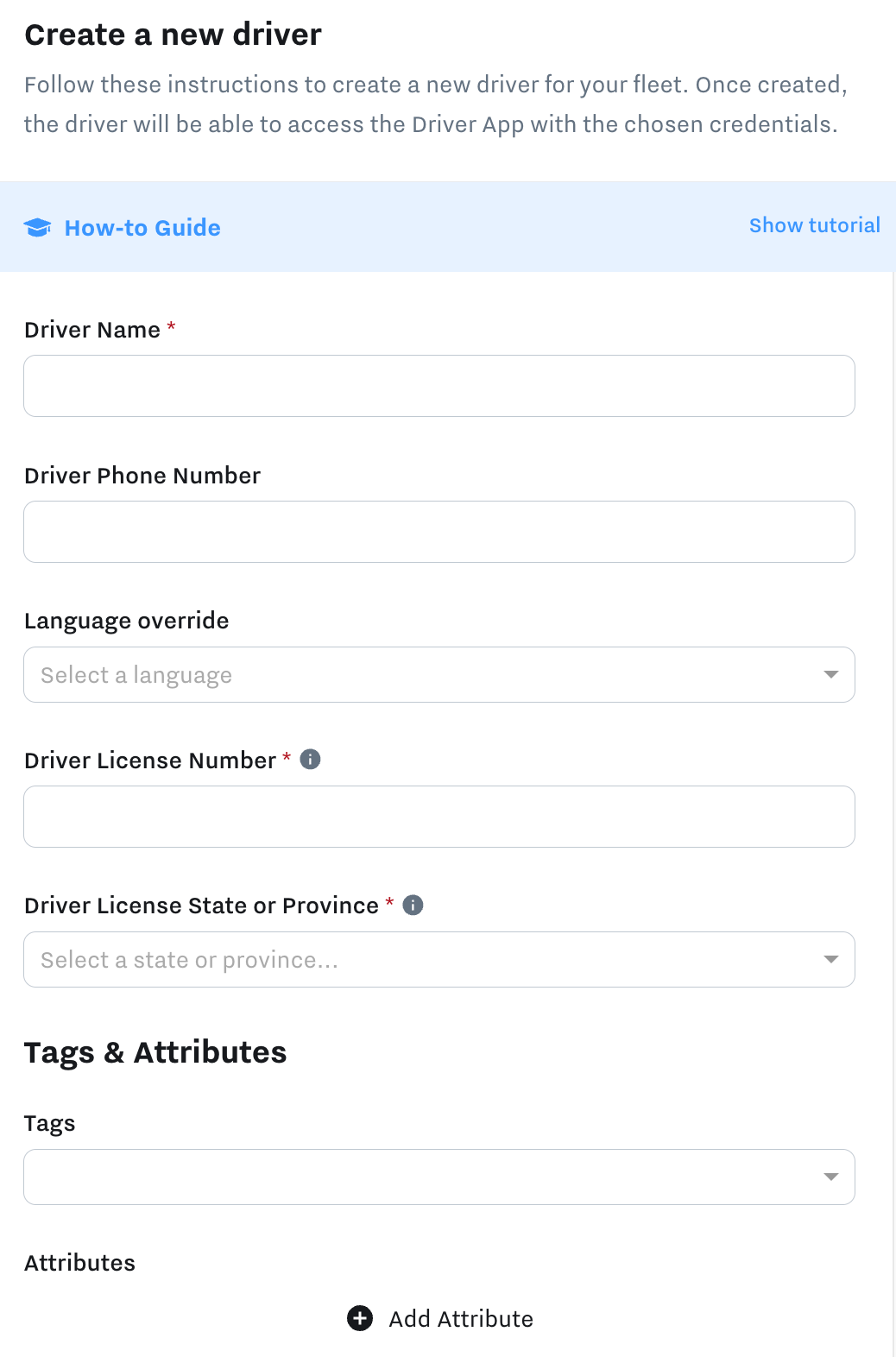Click the required asterisk beside Driver Name
Viewport: 896px width, 1357px height.
point(171,329)
